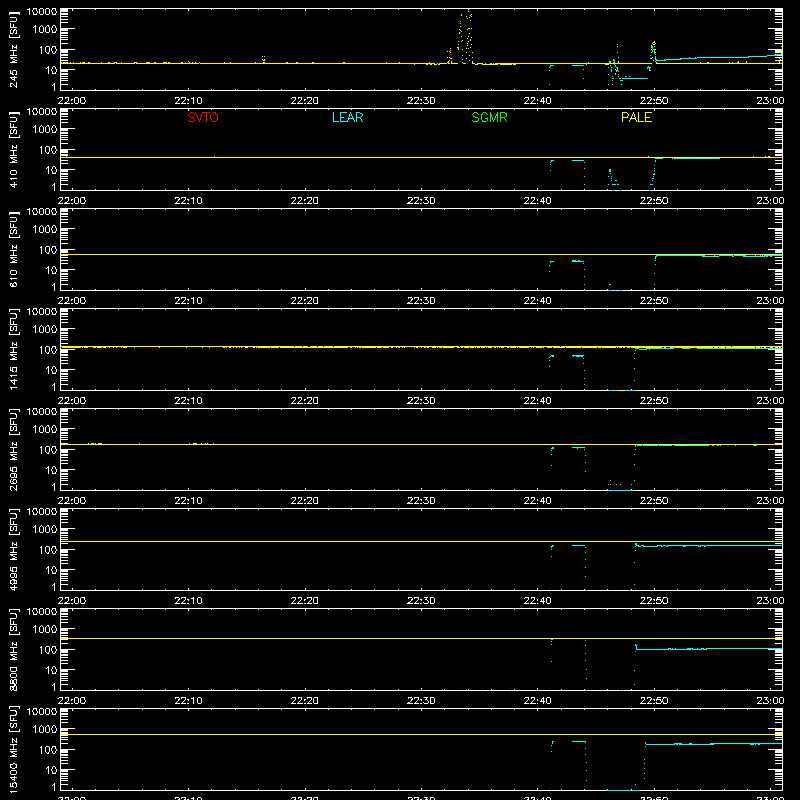800x800 pixels.
Task: Click the 22:10 tick under 410 MHz plot
Action: [x=188, y=201]
